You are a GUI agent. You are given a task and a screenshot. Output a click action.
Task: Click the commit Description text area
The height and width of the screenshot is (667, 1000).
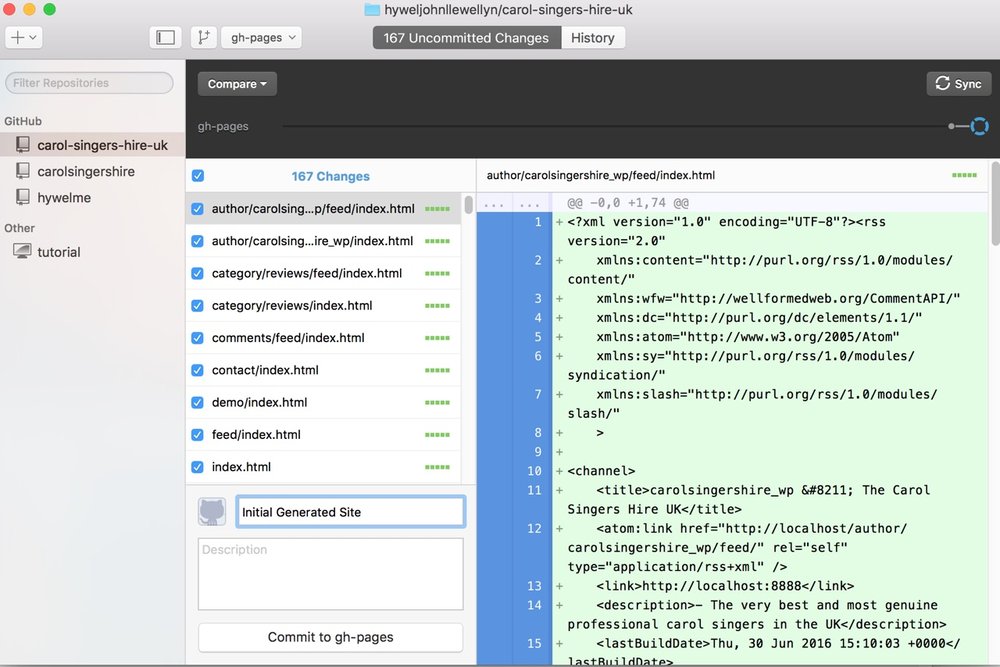[x=330, y=574]
